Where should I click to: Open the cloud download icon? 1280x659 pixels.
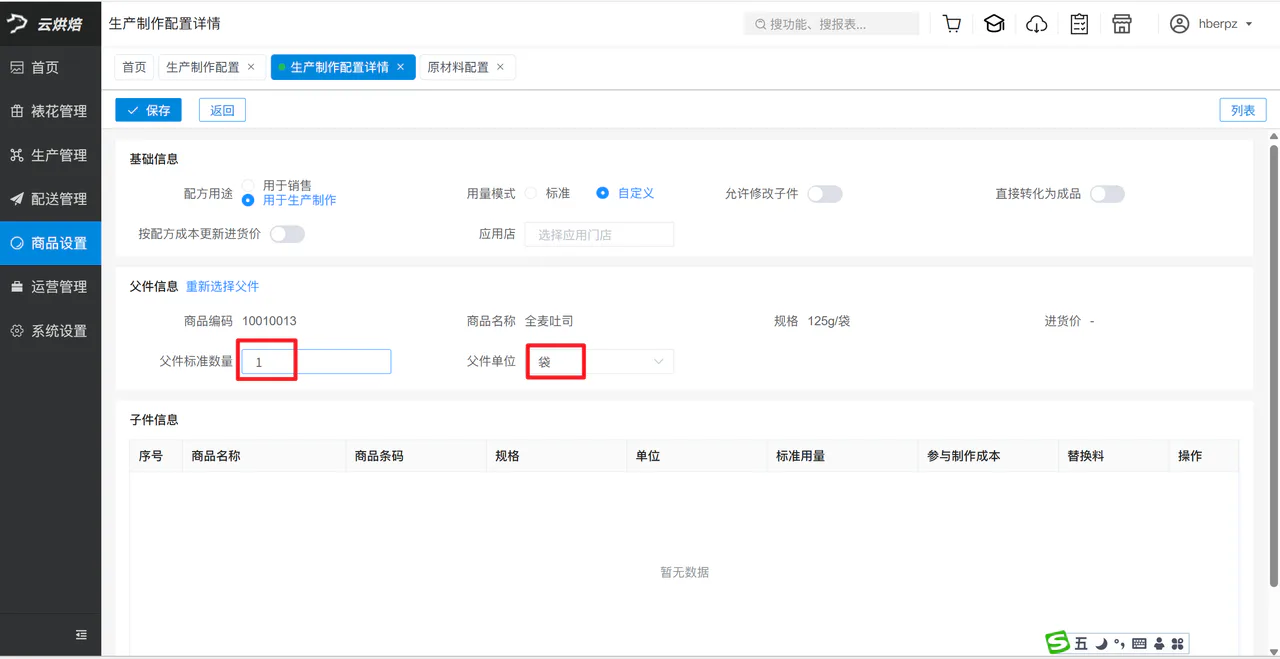point(1037,24)
